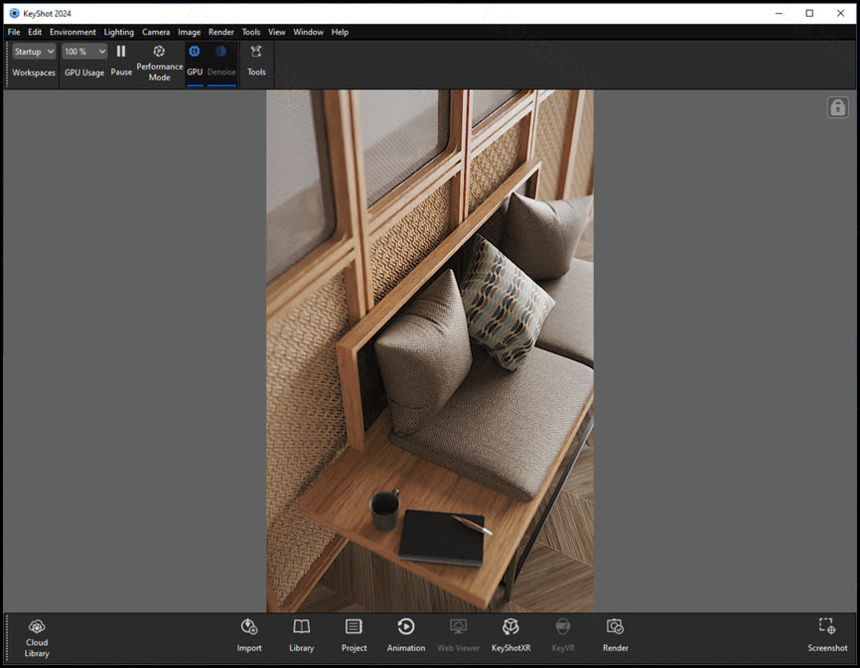Open the Render menu in menu bar
860x668 pixels.
click(221, 32)
